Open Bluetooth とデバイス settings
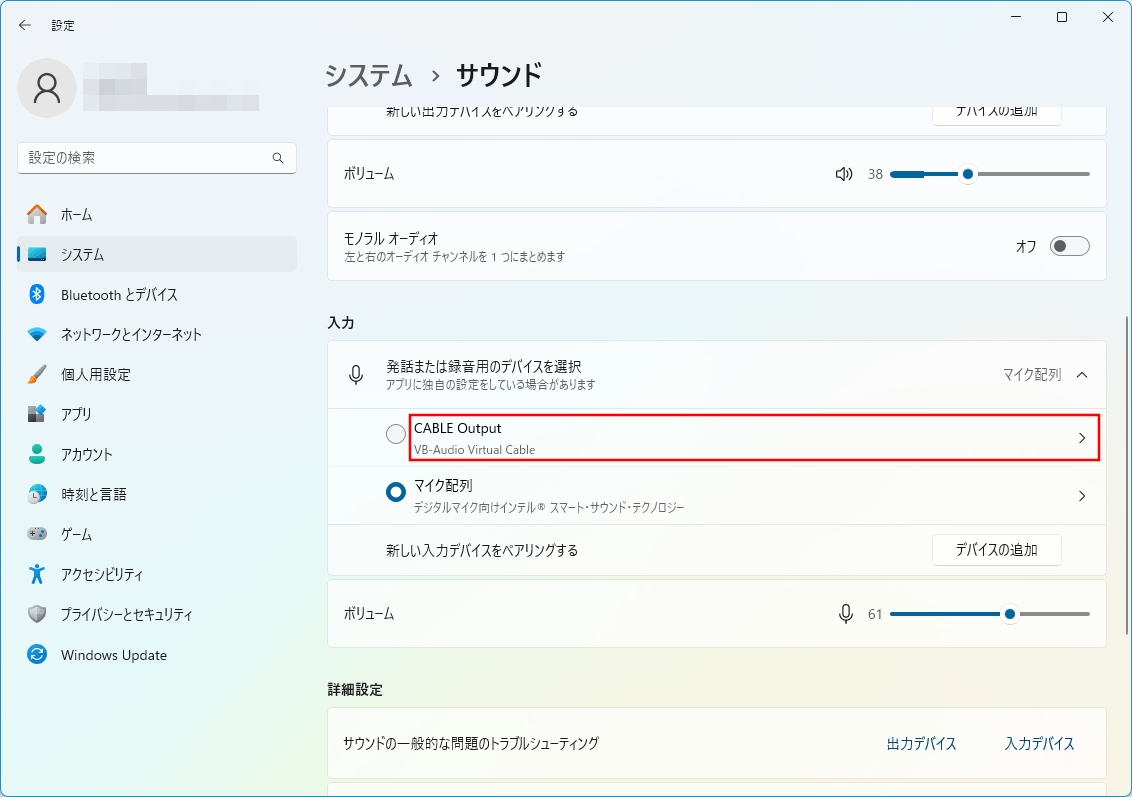1132x797 pixels. coord(157,295)
